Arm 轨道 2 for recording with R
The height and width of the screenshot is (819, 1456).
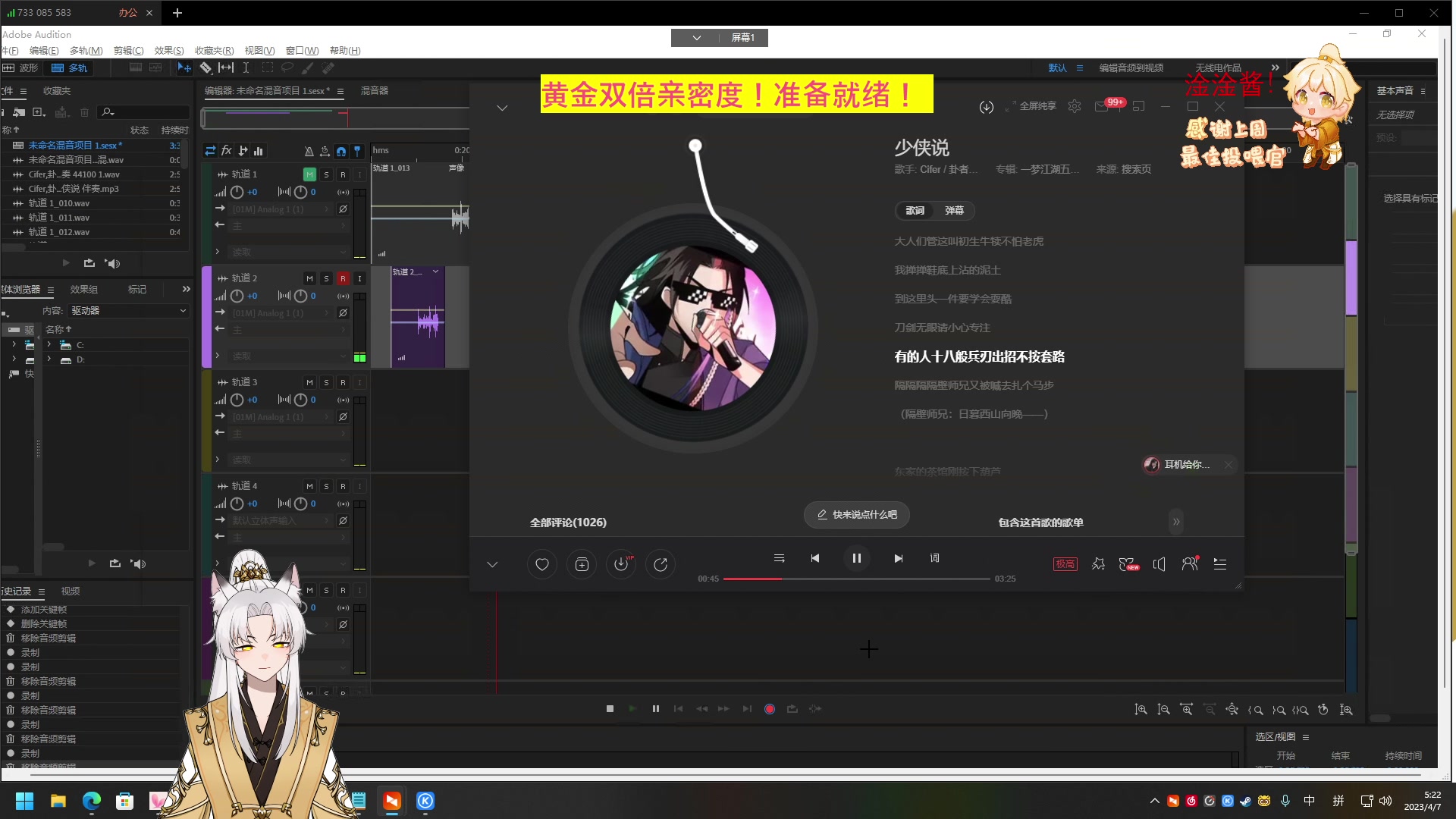(x=343, y=278)
